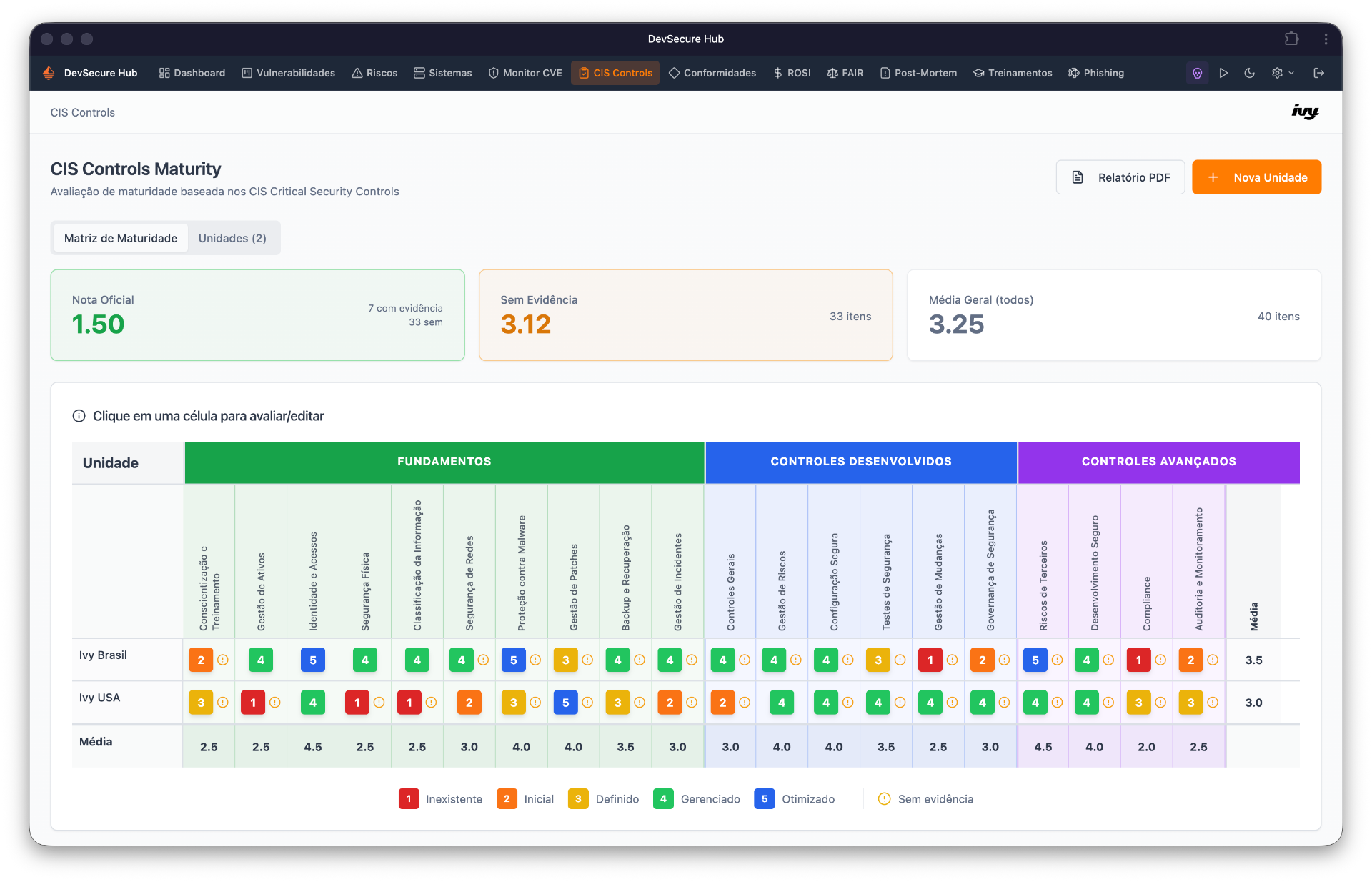
Task: Go to Post-Mortem page
Action: tap(918, 73)
